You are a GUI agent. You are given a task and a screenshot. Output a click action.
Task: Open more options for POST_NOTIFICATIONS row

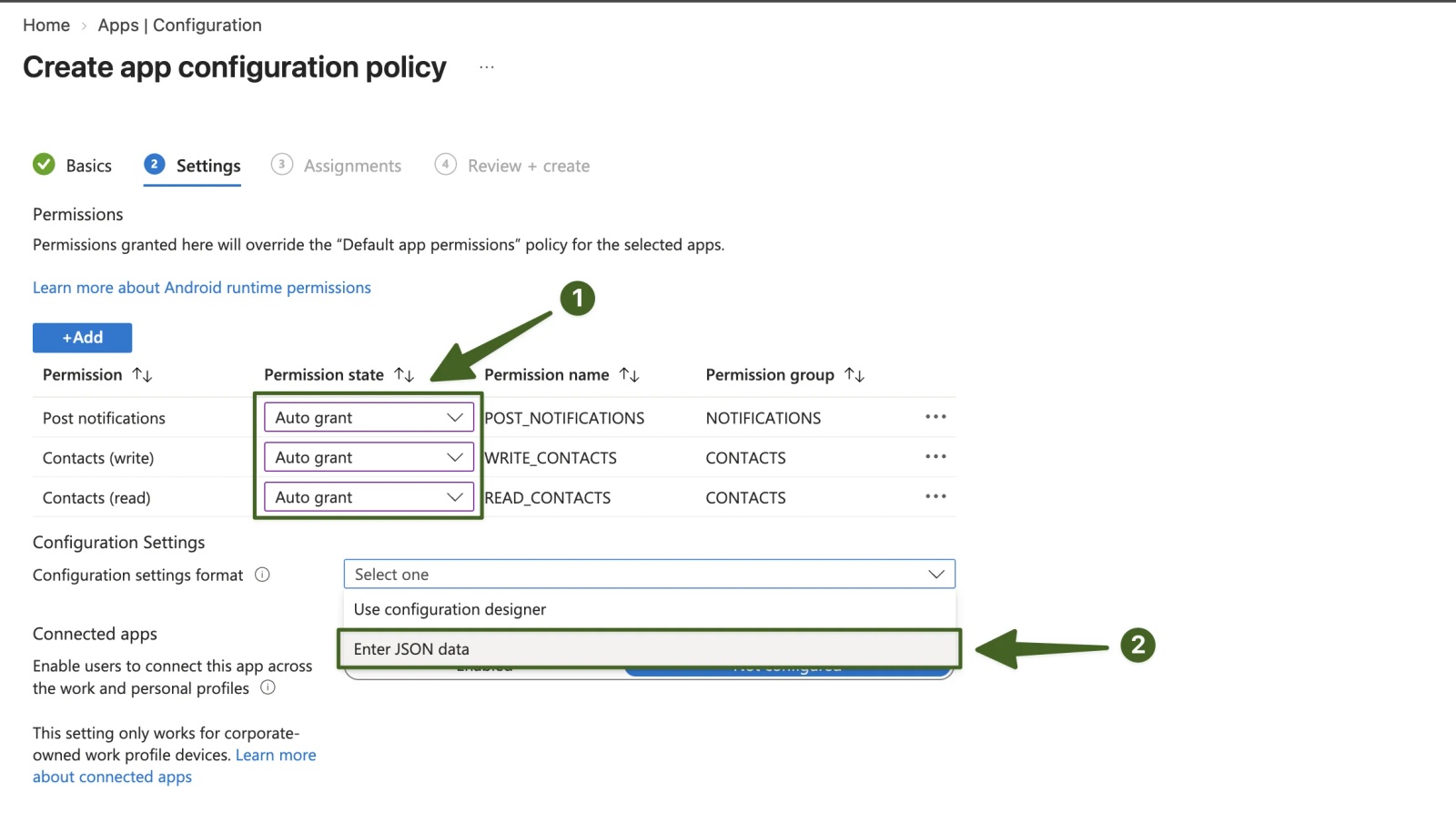click(935, 417)
